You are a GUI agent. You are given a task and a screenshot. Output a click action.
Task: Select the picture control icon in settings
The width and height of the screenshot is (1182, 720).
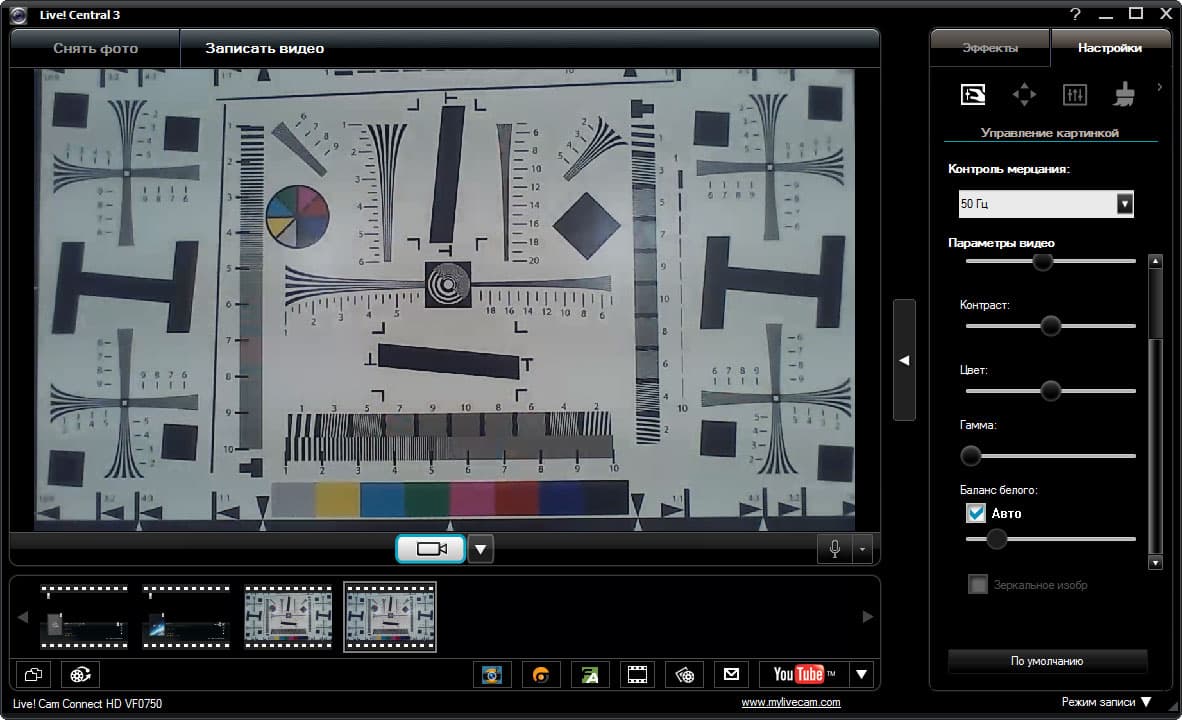click(972, 94)
